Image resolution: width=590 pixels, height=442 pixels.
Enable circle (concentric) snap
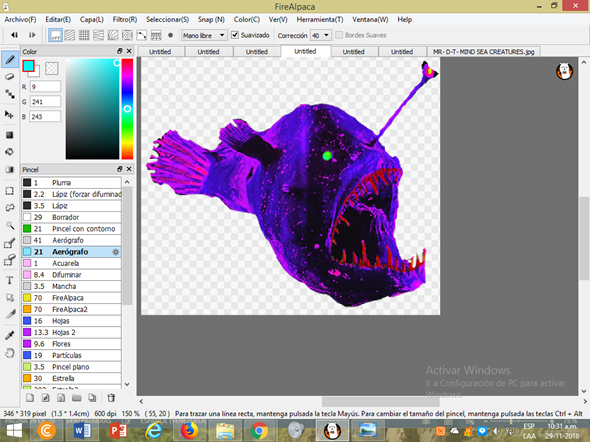pyautogui.click(x=127, y=35)
